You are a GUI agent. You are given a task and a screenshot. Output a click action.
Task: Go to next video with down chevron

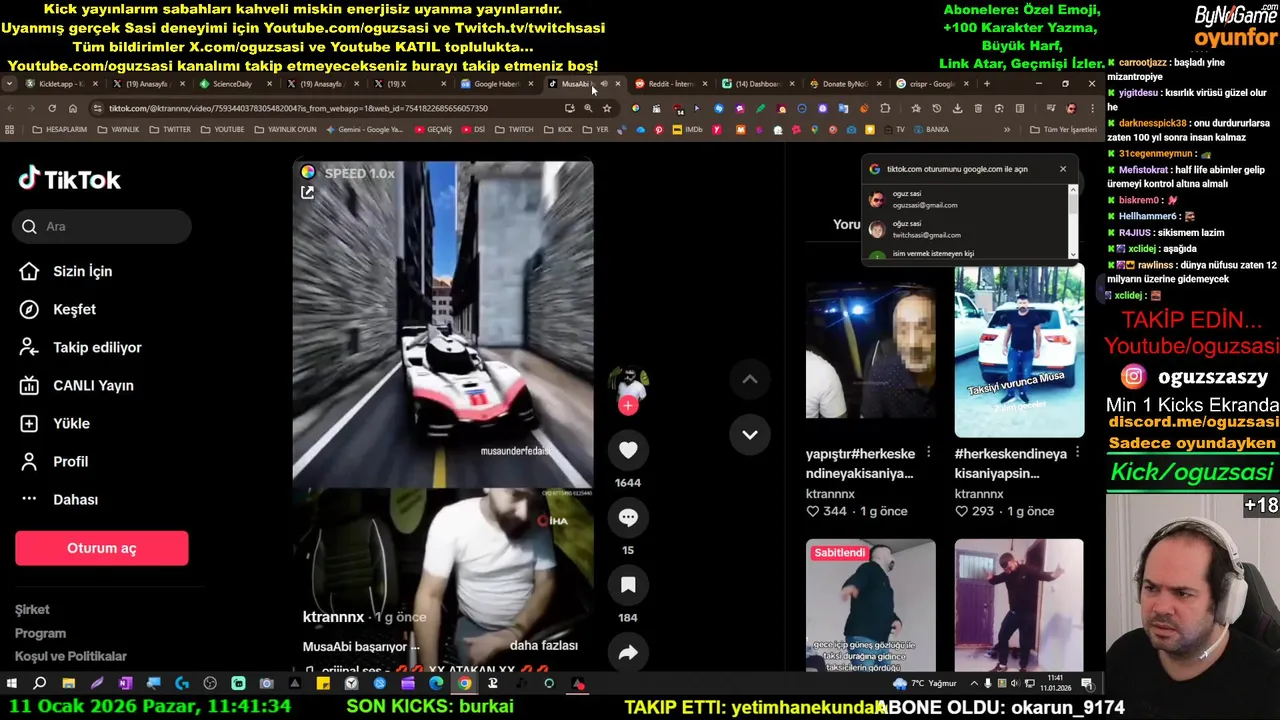[750, 434]
